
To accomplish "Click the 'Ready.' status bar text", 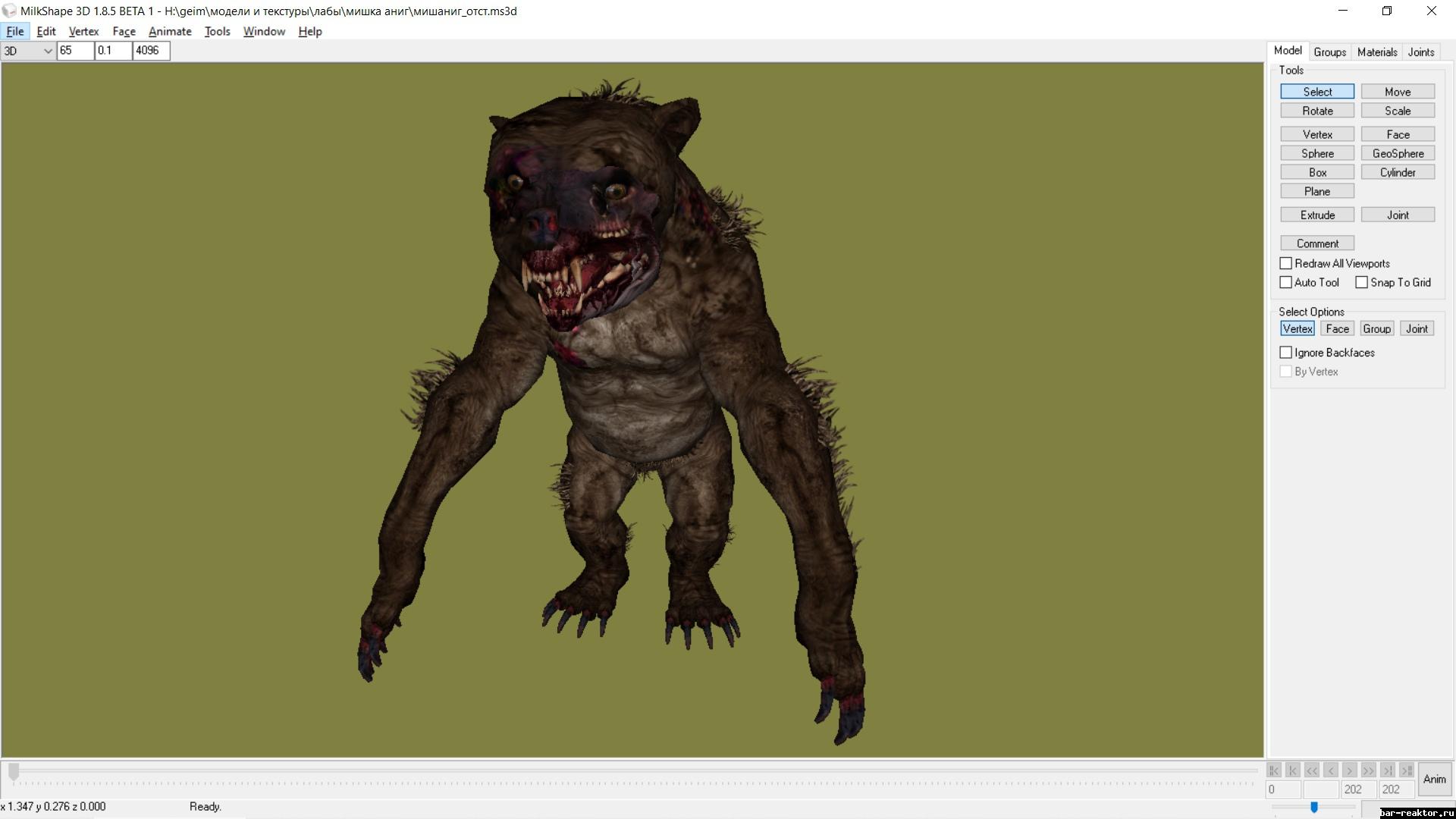I will [x=206, y=807].
